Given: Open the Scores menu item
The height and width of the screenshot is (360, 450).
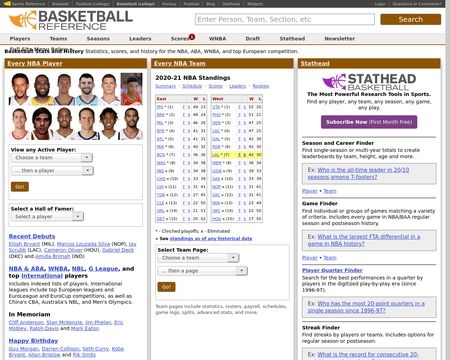Looking at the screenshot, I should 180,39.
